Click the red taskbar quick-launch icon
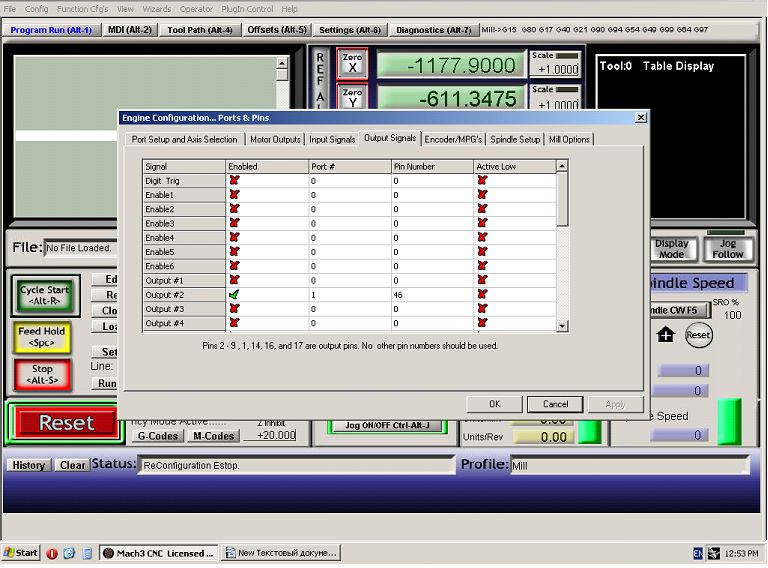This screenshot has width=768, height=568. pyautogui.click(x=52, y=553)
